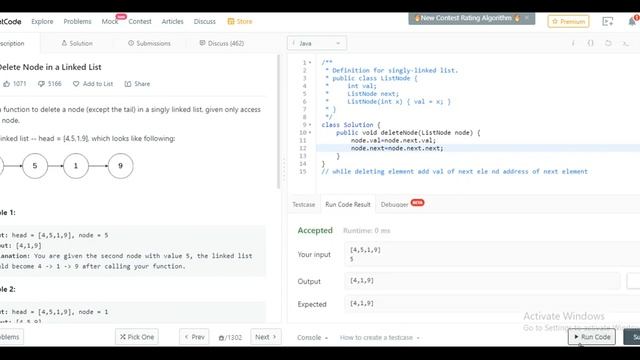
Task: Click the editor info icon
Action: pos(573,43)
